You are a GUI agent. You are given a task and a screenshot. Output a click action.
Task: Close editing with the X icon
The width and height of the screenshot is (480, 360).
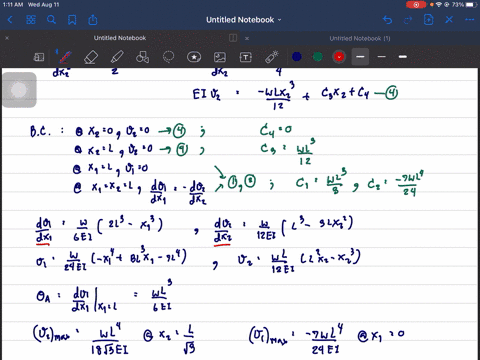[x=449, y=20]
